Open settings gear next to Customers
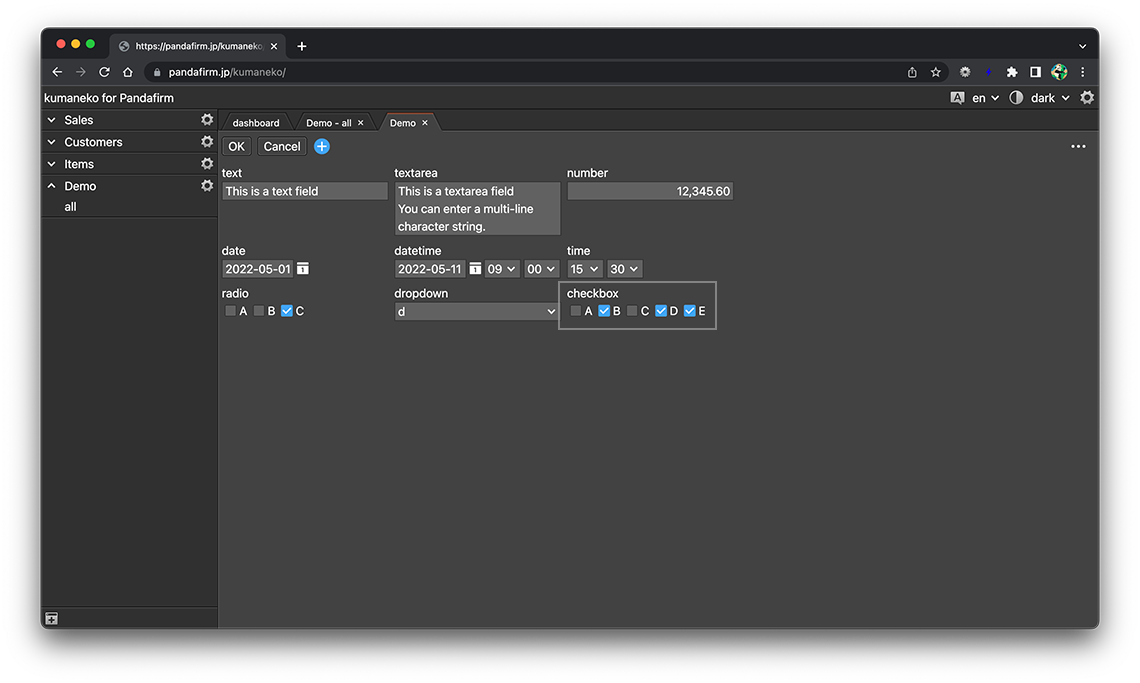This screenshot has height=683, width=1140. coord(207,142)
